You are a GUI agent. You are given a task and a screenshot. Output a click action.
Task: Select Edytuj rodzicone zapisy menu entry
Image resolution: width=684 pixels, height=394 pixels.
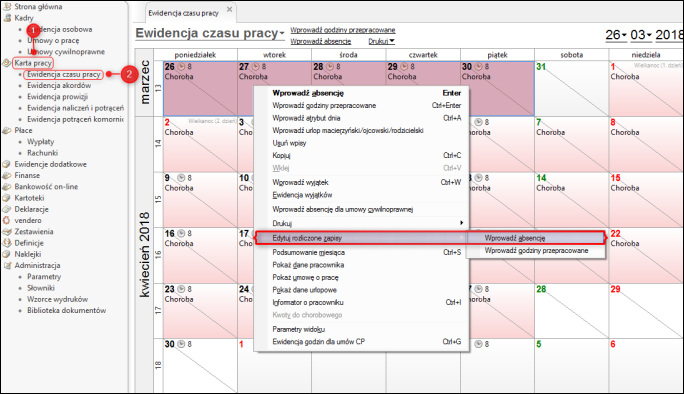point(362,238)
